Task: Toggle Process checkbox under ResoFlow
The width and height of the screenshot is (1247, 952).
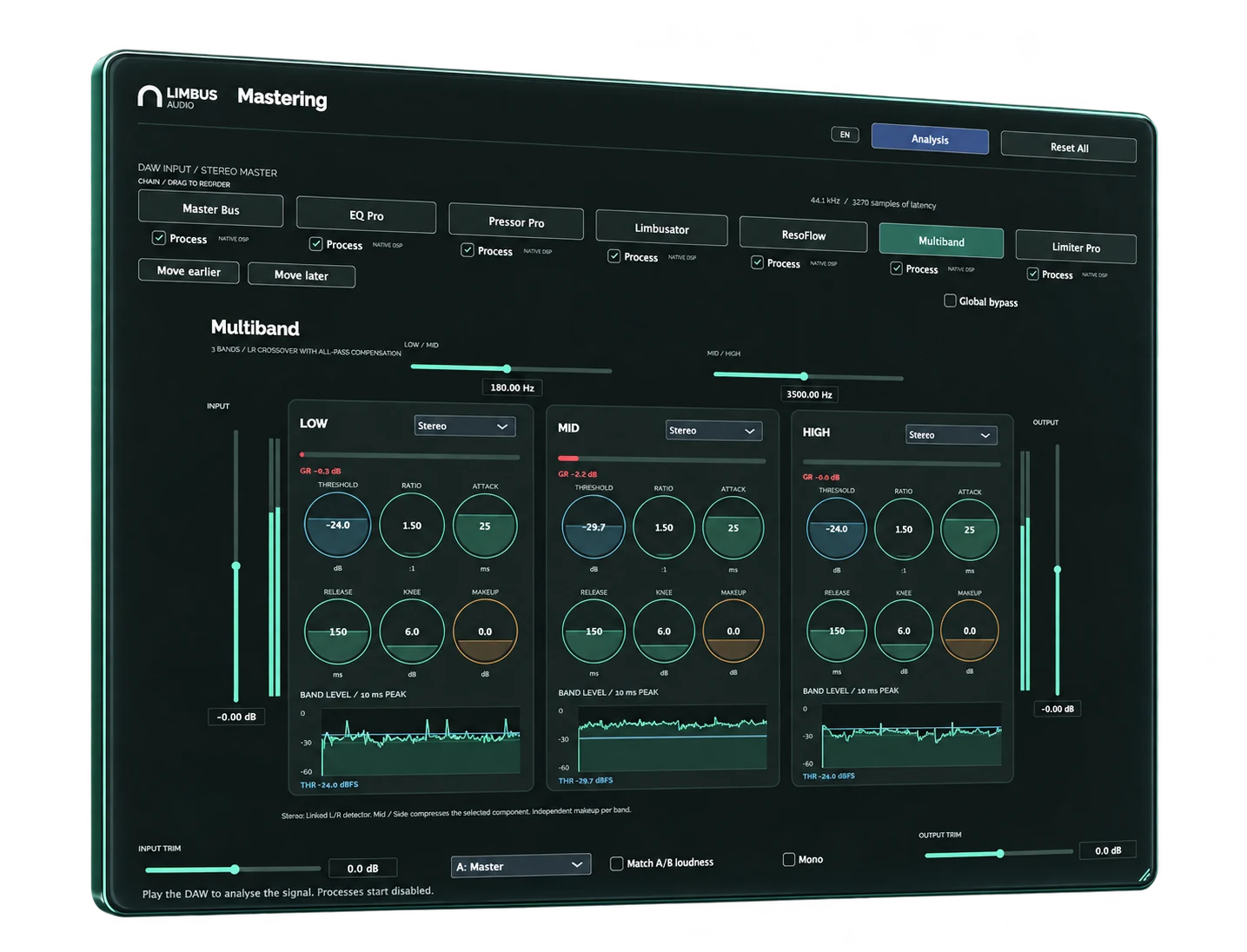Action: pos(758,262)
